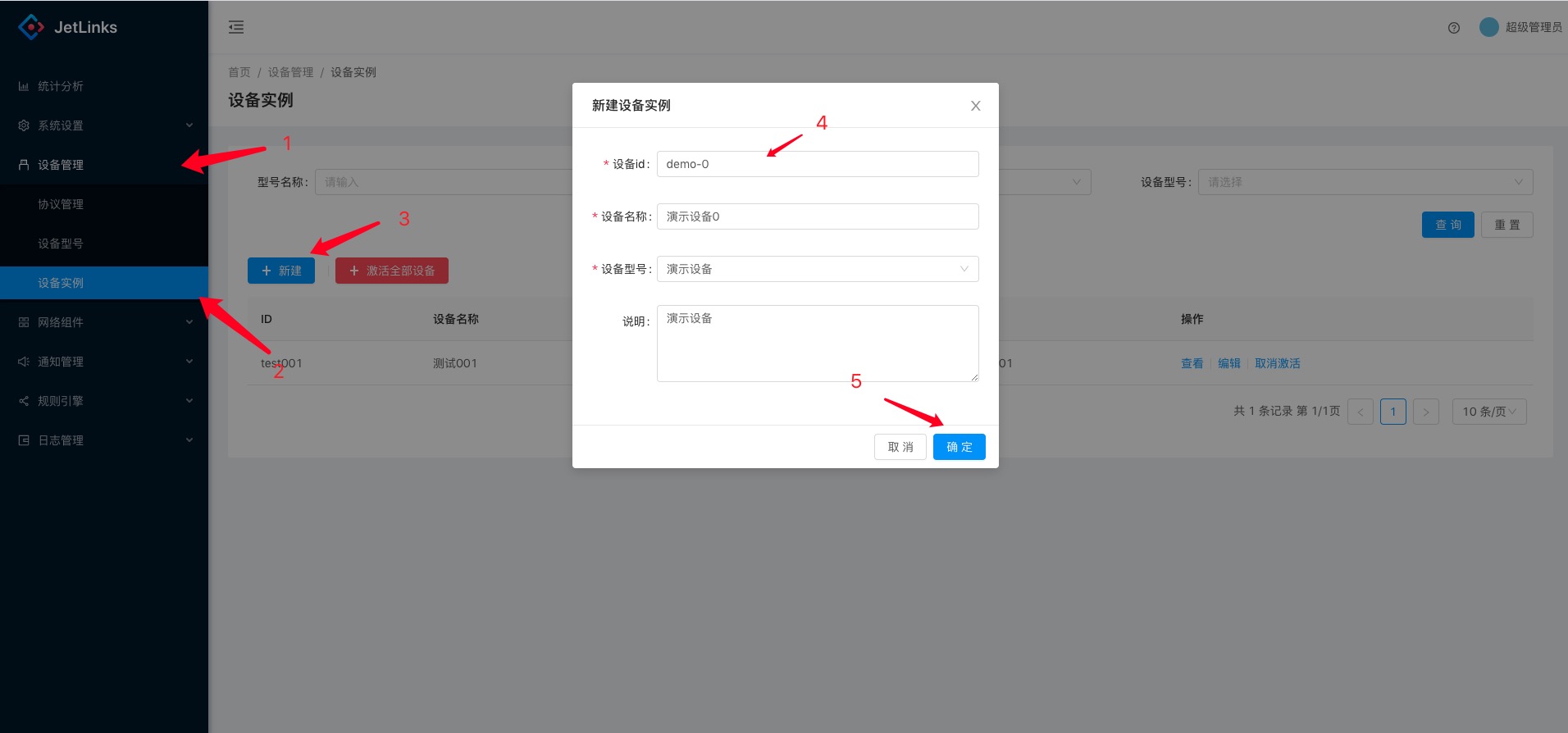Close the 新建设备实例 dialog with X

click(x=975, y=106)
